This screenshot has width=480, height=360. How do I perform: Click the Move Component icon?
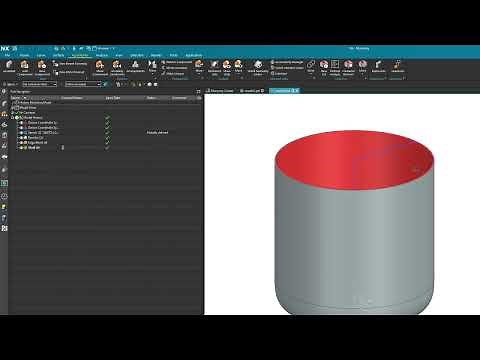[x=100, y=67]
